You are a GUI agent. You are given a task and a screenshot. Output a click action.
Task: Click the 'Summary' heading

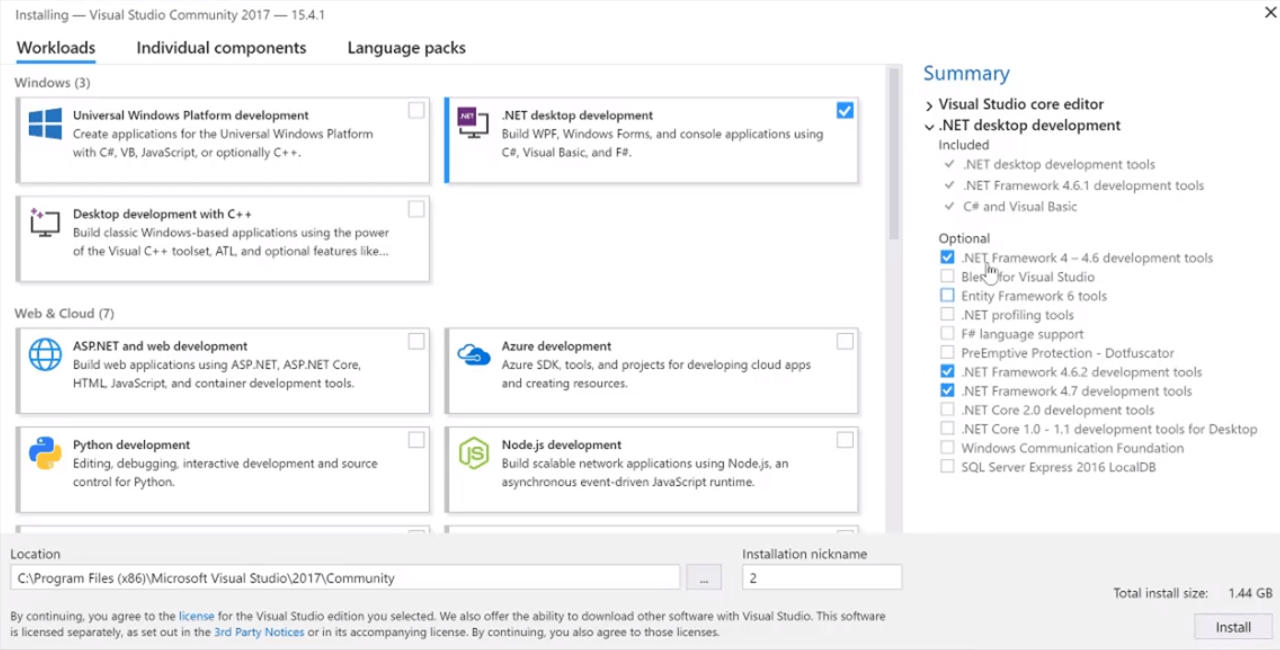[966, 73]
